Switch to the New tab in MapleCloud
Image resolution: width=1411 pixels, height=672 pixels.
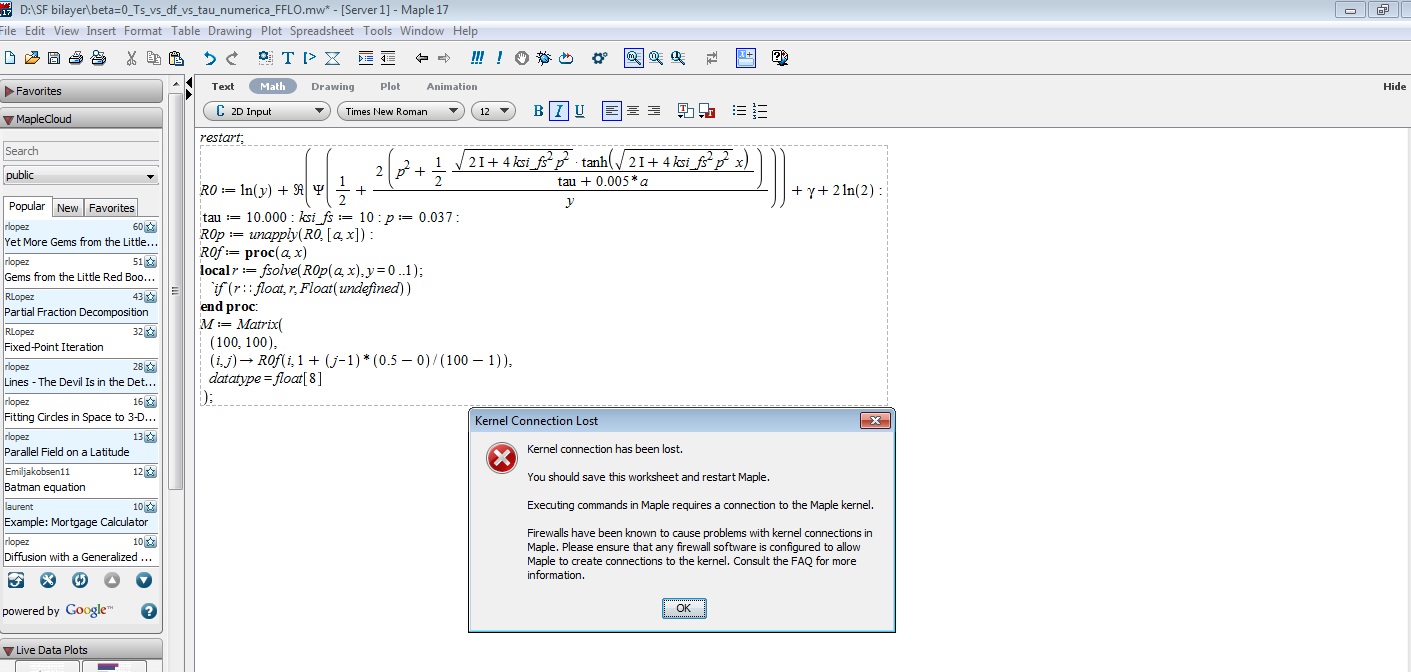pyautogui.click(x=67, y=208)
